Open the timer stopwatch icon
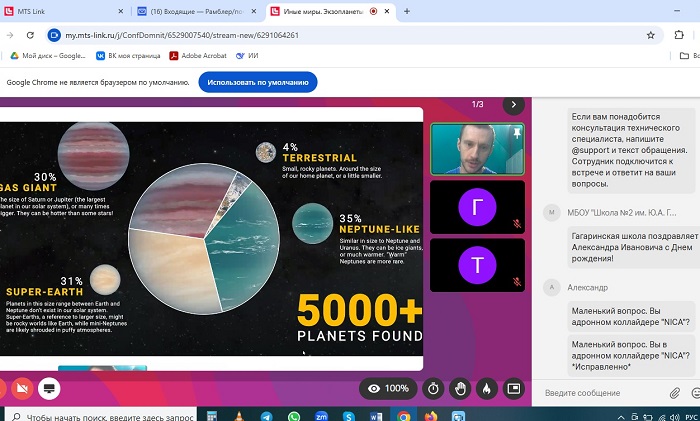Viewport: 700px width, 421px height. [433, 388]
